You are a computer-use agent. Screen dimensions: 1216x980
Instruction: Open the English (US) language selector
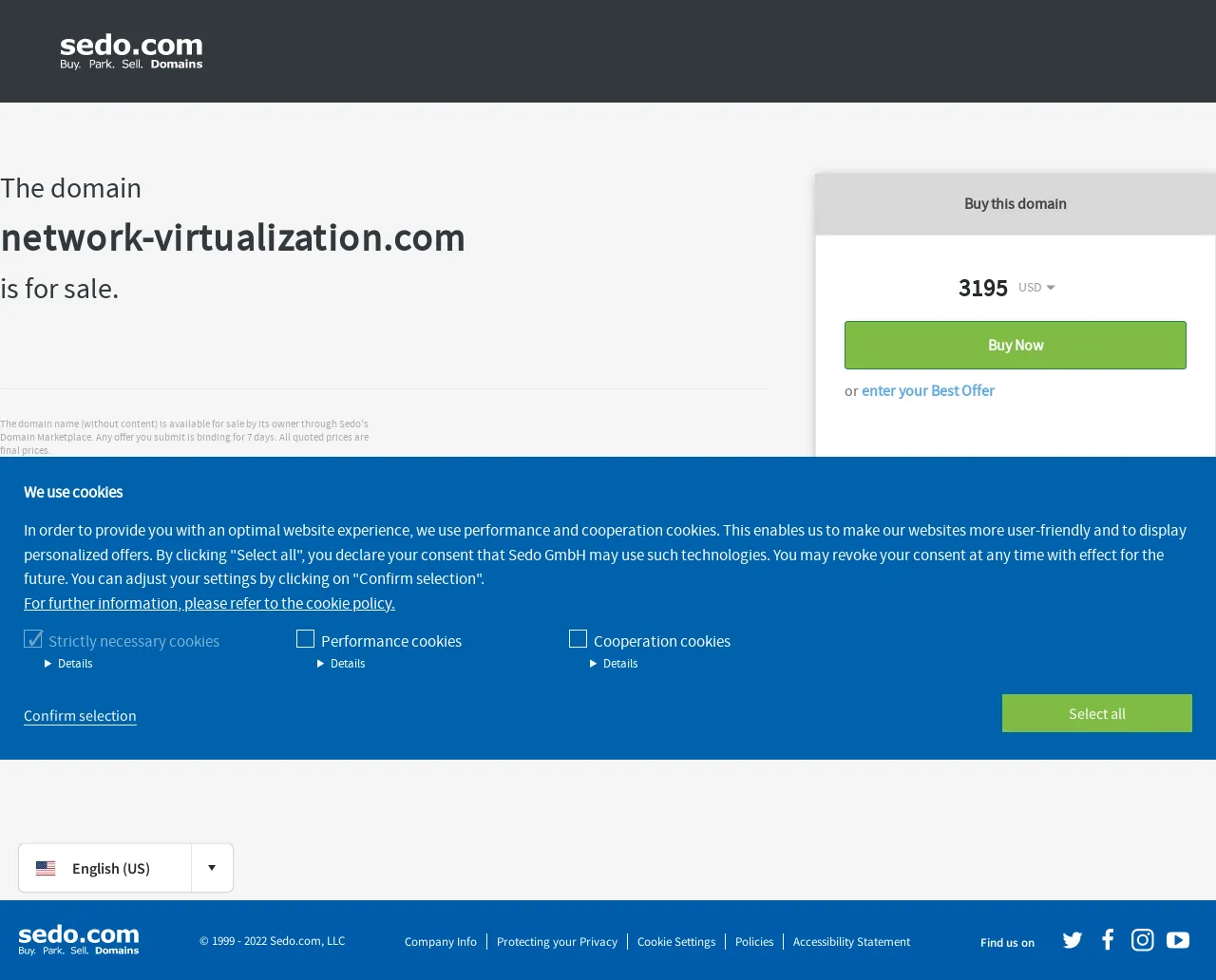coord(125,868)
